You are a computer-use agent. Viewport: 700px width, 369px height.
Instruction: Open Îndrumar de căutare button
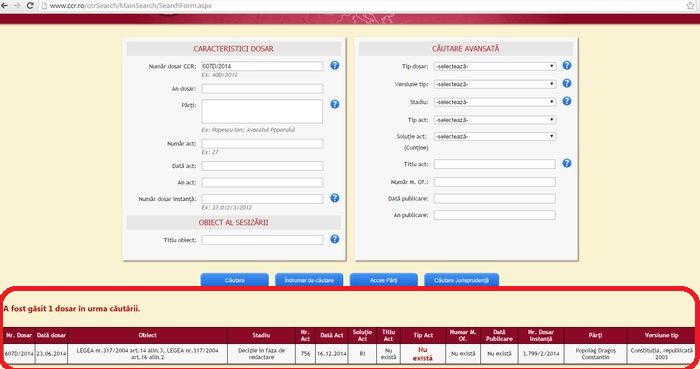(309, 280)
